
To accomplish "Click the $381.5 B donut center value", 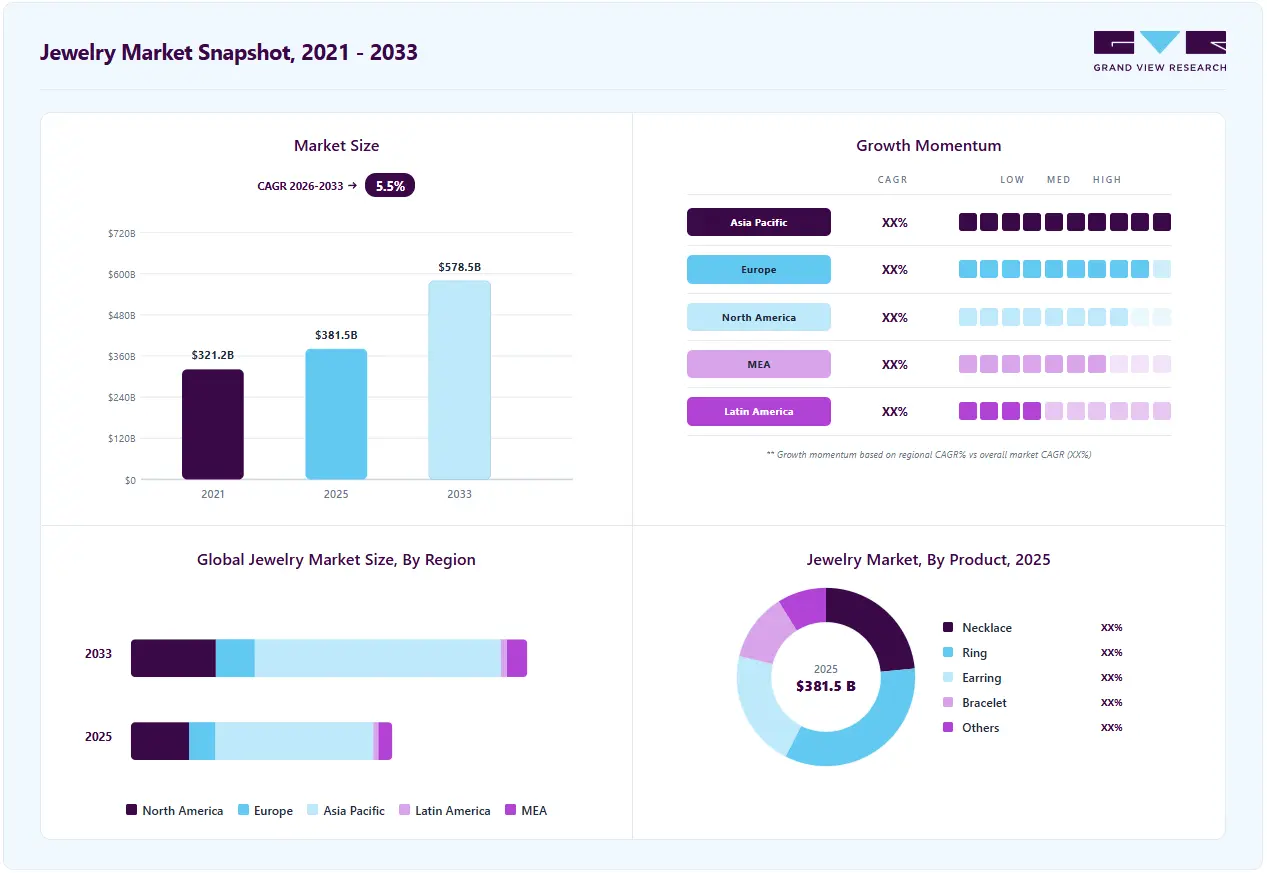I will (826, 686).
